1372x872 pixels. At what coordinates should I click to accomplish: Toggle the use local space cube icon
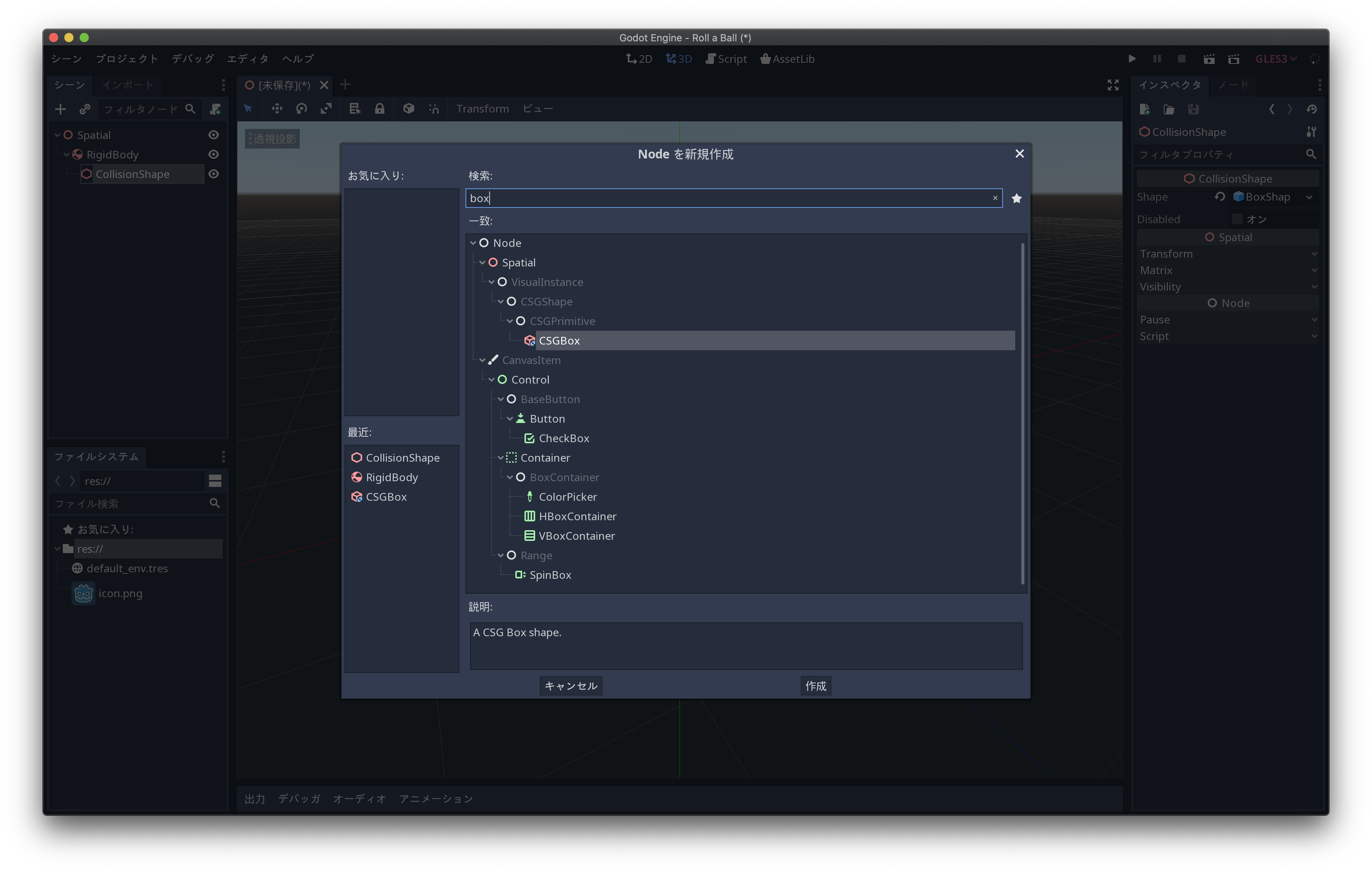click(408, 108)
